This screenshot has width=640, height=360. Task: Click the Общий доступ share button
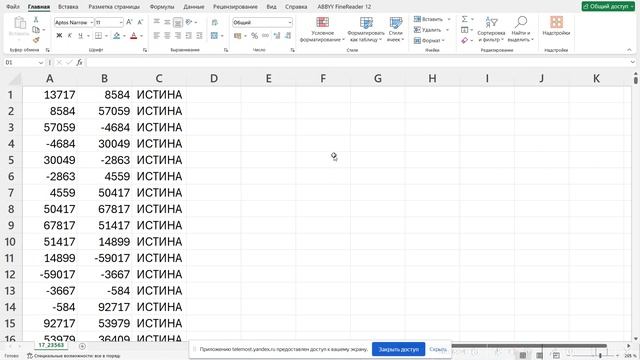point(608,7)
